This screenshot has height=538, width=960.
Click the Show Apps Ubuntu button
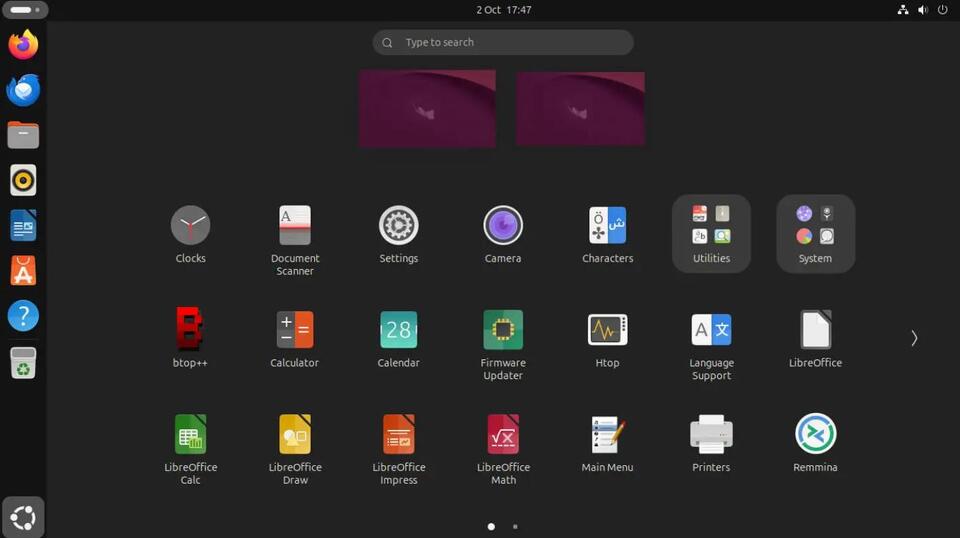(x=23, y=518)
